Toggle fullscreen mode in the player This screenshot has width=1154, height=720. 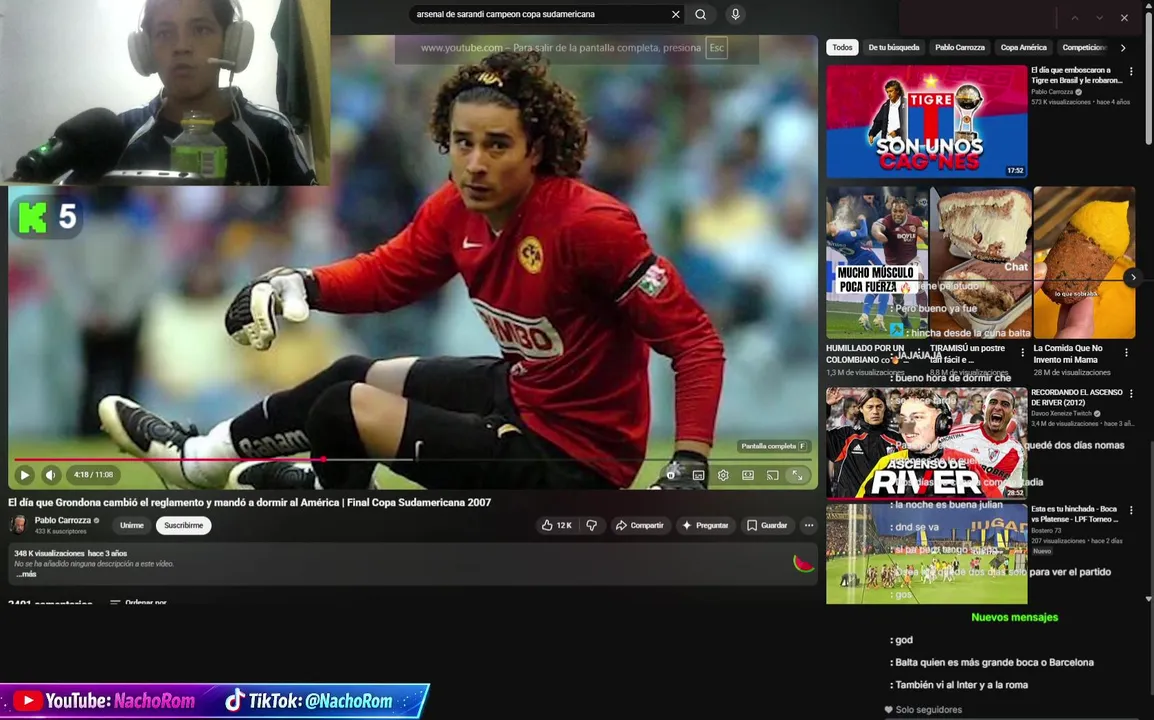[797, 475]
